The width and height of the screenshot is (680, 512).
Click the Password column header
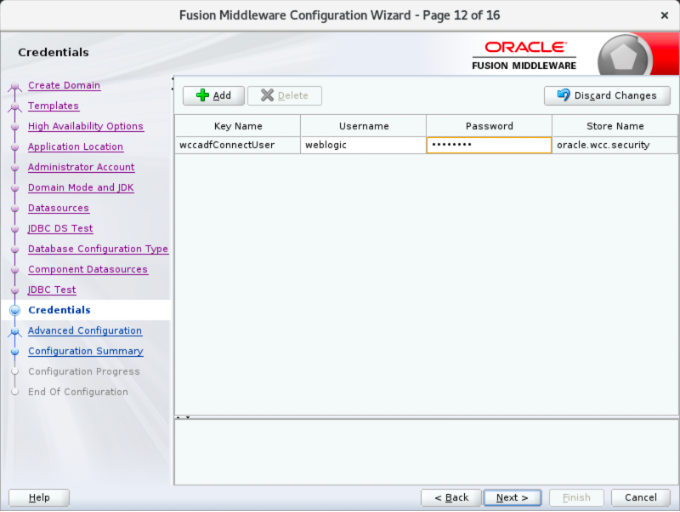[x=489, y=126]
